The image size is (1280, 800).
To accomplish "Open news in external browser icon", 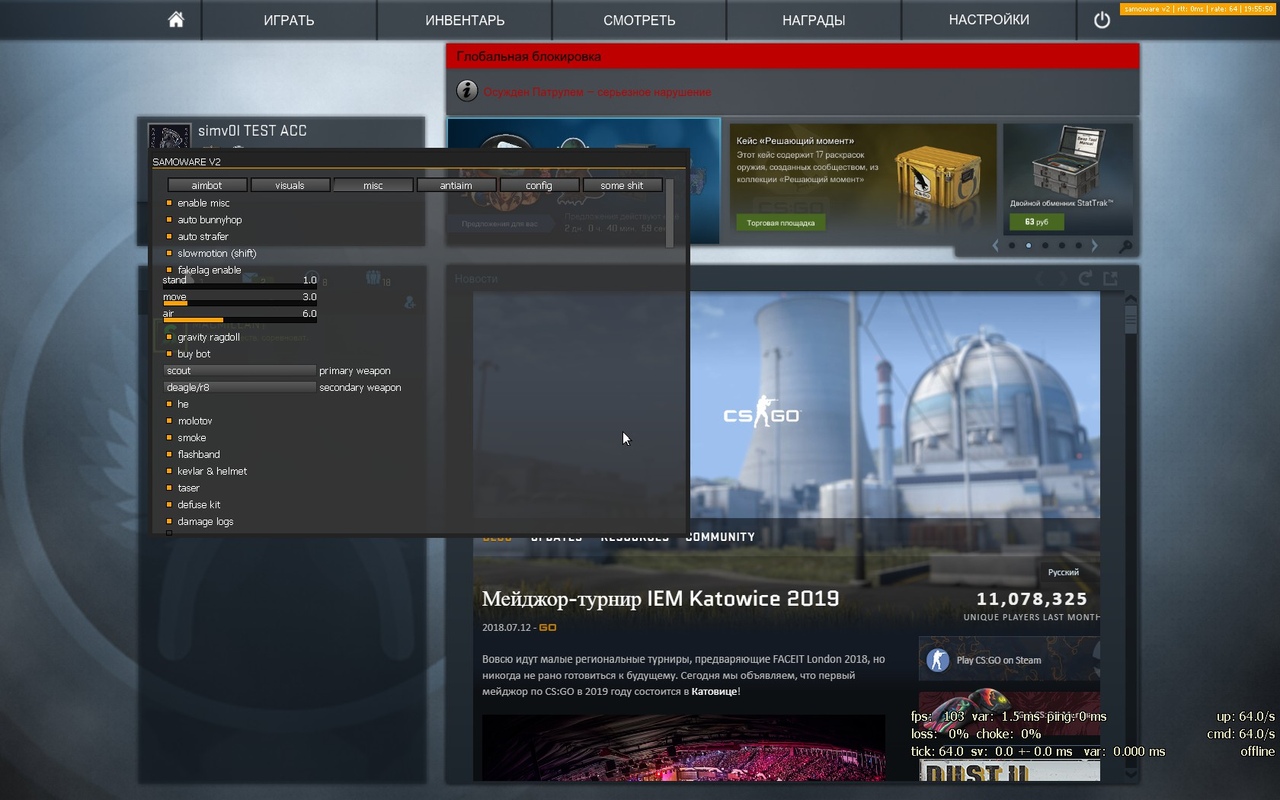I will pyautogui.click(x=1110, y=278).
